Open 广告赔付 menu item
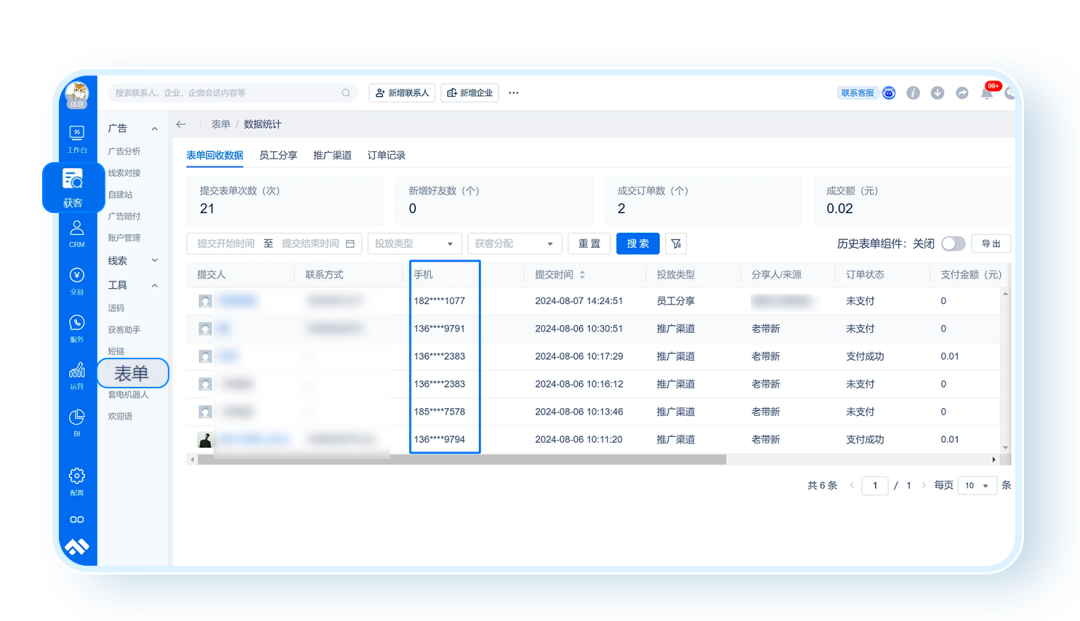Viewport: 1080px width, 621px height. [124, 216]
